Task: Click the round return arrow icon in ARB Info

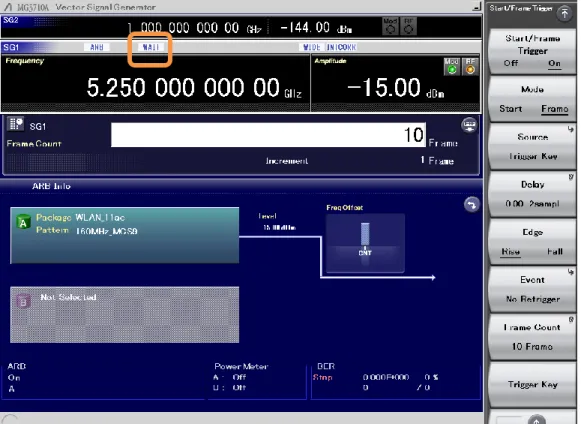Action: point(471,205)
